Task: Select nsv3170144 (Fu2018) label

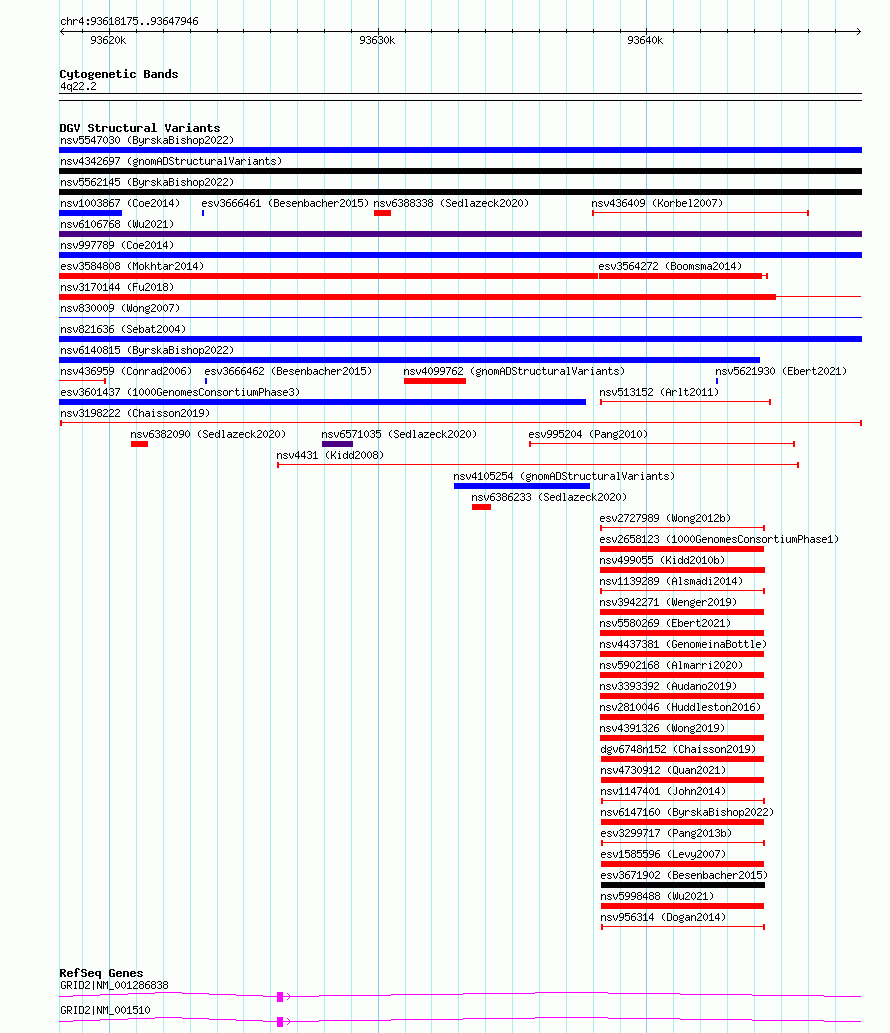Action: [117, 288]
